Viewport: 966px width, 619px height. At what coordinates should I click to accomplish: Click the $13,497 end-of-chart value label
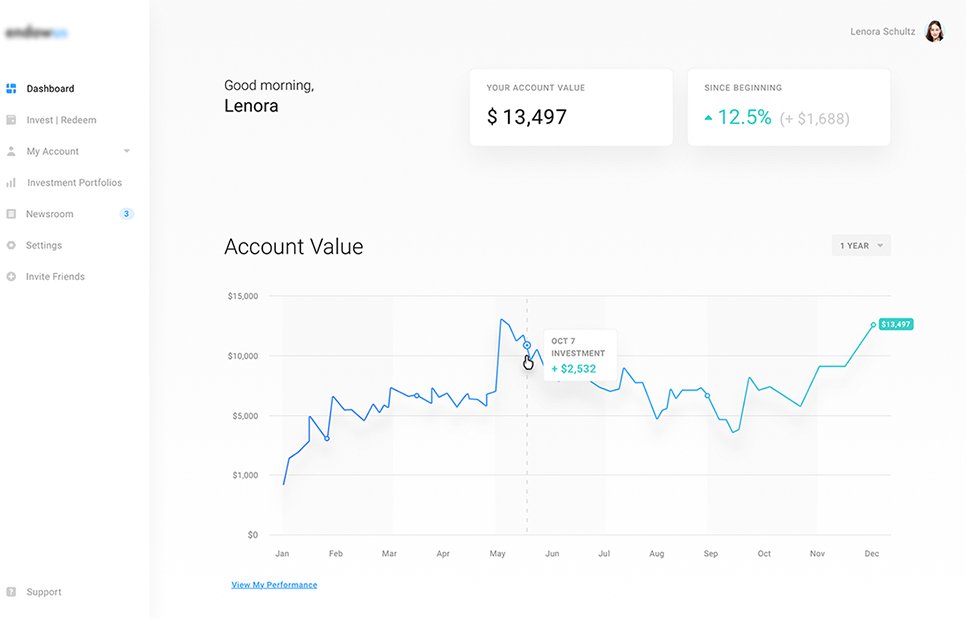896,324
